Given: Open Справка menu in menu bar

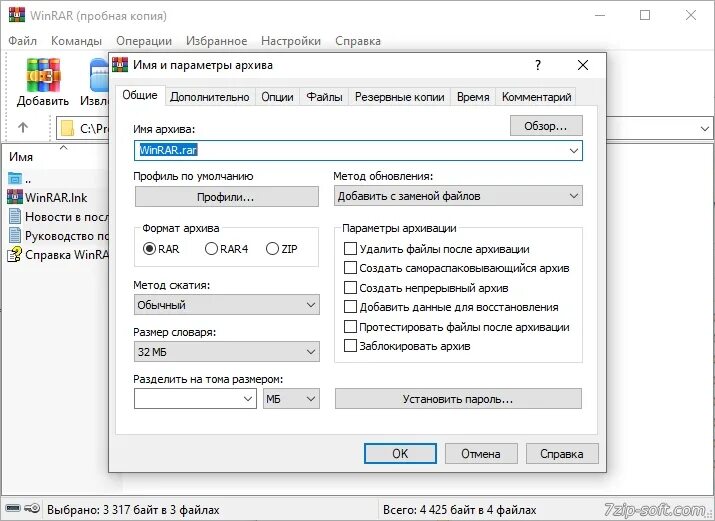Looking at the screenshot, I should click(x=358, y=41).
